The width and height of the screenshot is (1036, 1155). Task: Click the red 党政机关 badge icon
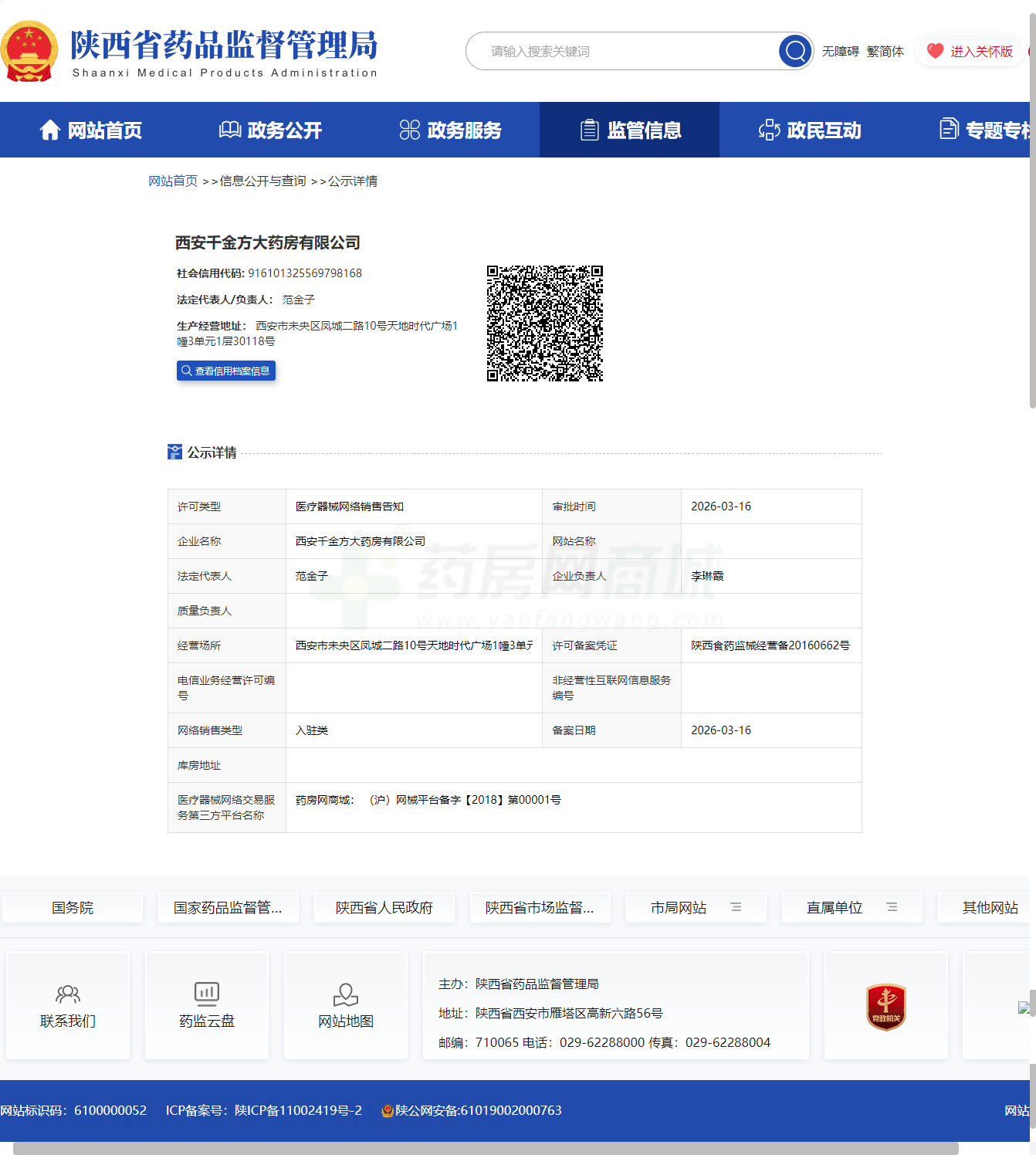pos(885,1007)
